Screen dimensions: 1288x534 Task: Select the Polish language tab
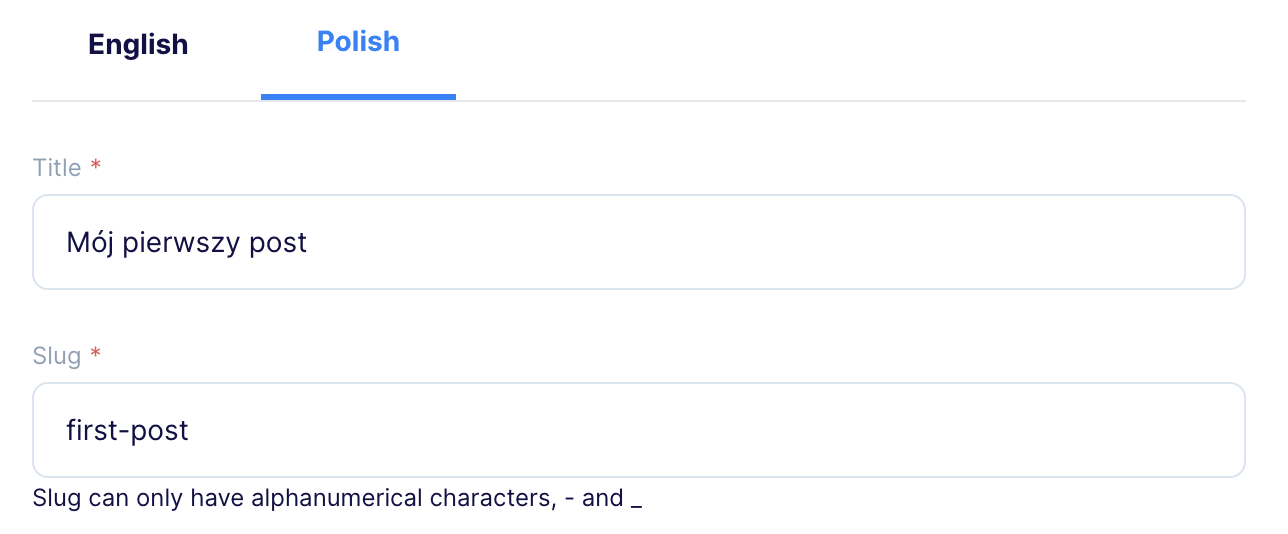[358, 42]
